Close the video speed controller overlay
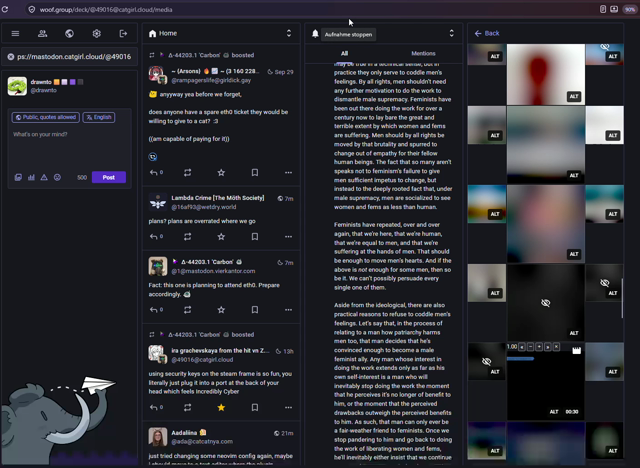 556,347
